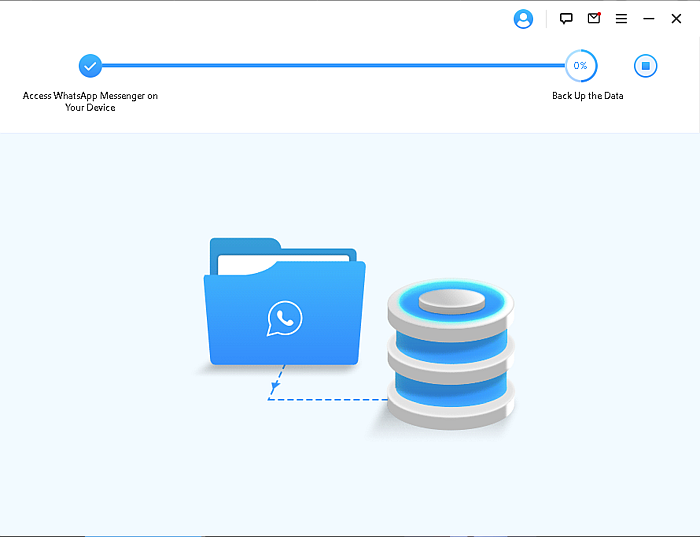Click 'Access WhatsApp Messenger on Your Device' text
This screenshot has height=537, width=700.
click(90, 101)
